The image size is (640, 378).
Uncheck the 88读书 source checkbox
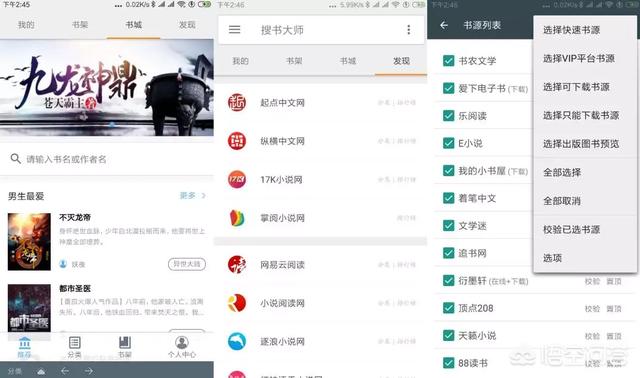click(x=449, y=363)
